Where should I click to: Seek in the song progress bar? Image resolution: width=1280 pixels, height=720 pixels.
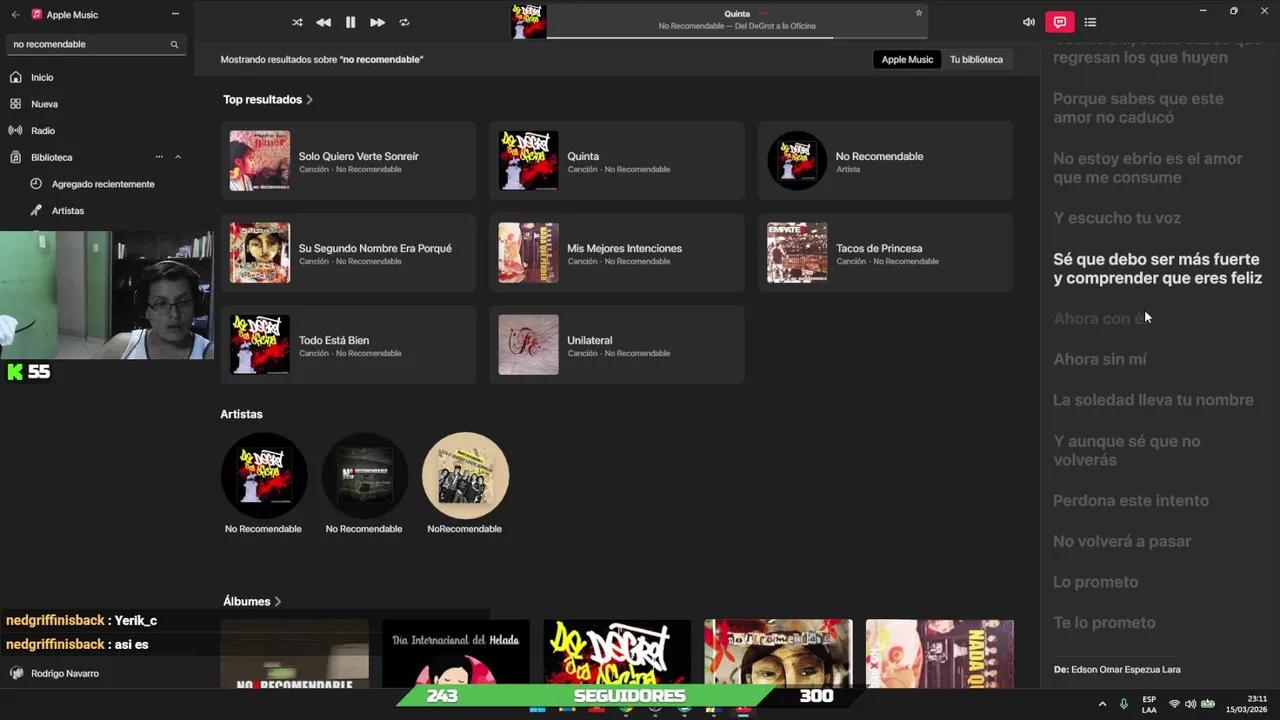pos(690,39)
